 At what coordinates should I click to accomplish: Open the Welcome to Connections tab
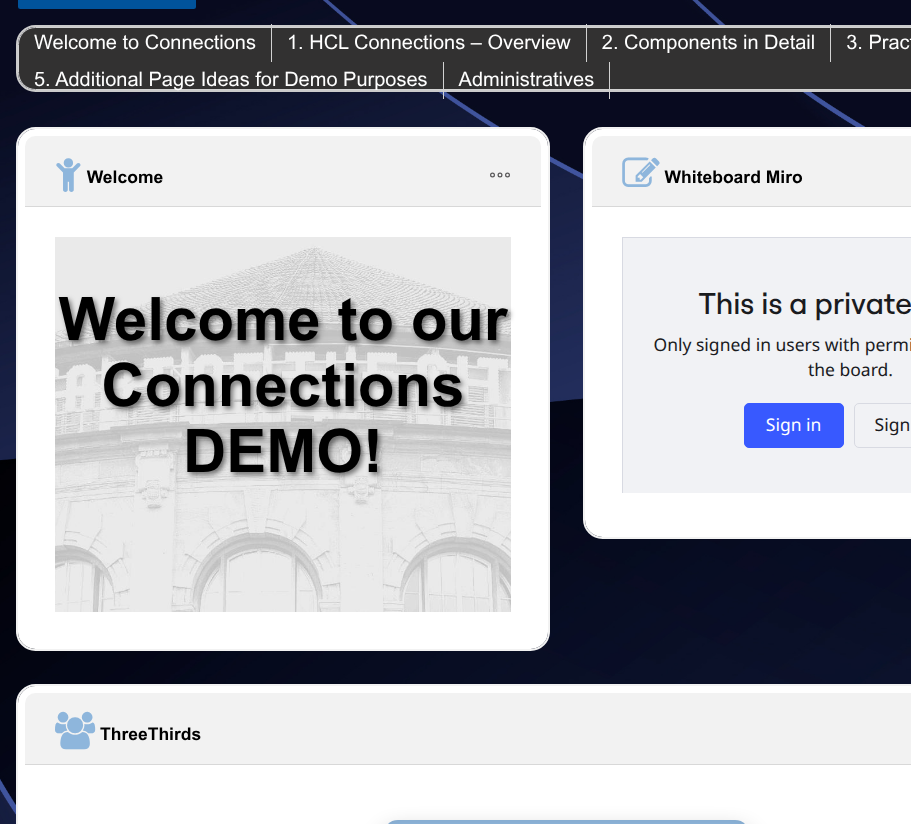[x=145, y=42]
